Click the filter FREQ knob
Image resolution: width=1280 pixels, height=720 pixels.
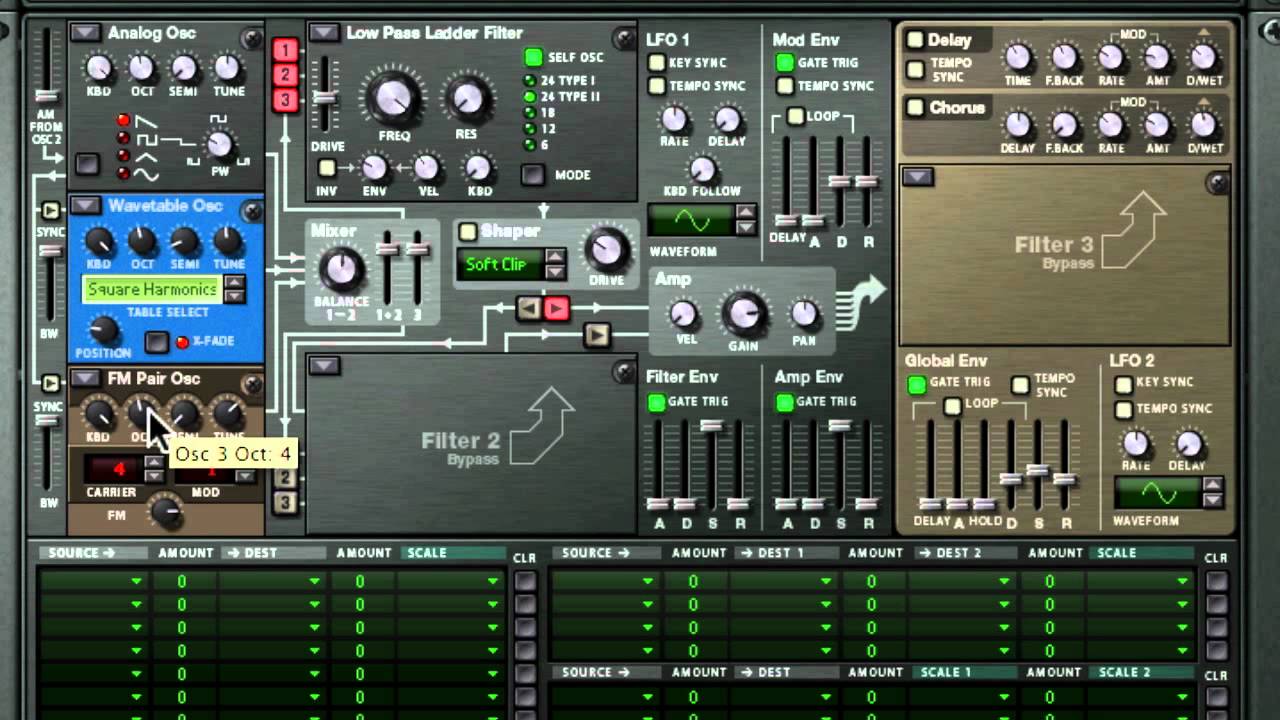(x=394, y=98)
